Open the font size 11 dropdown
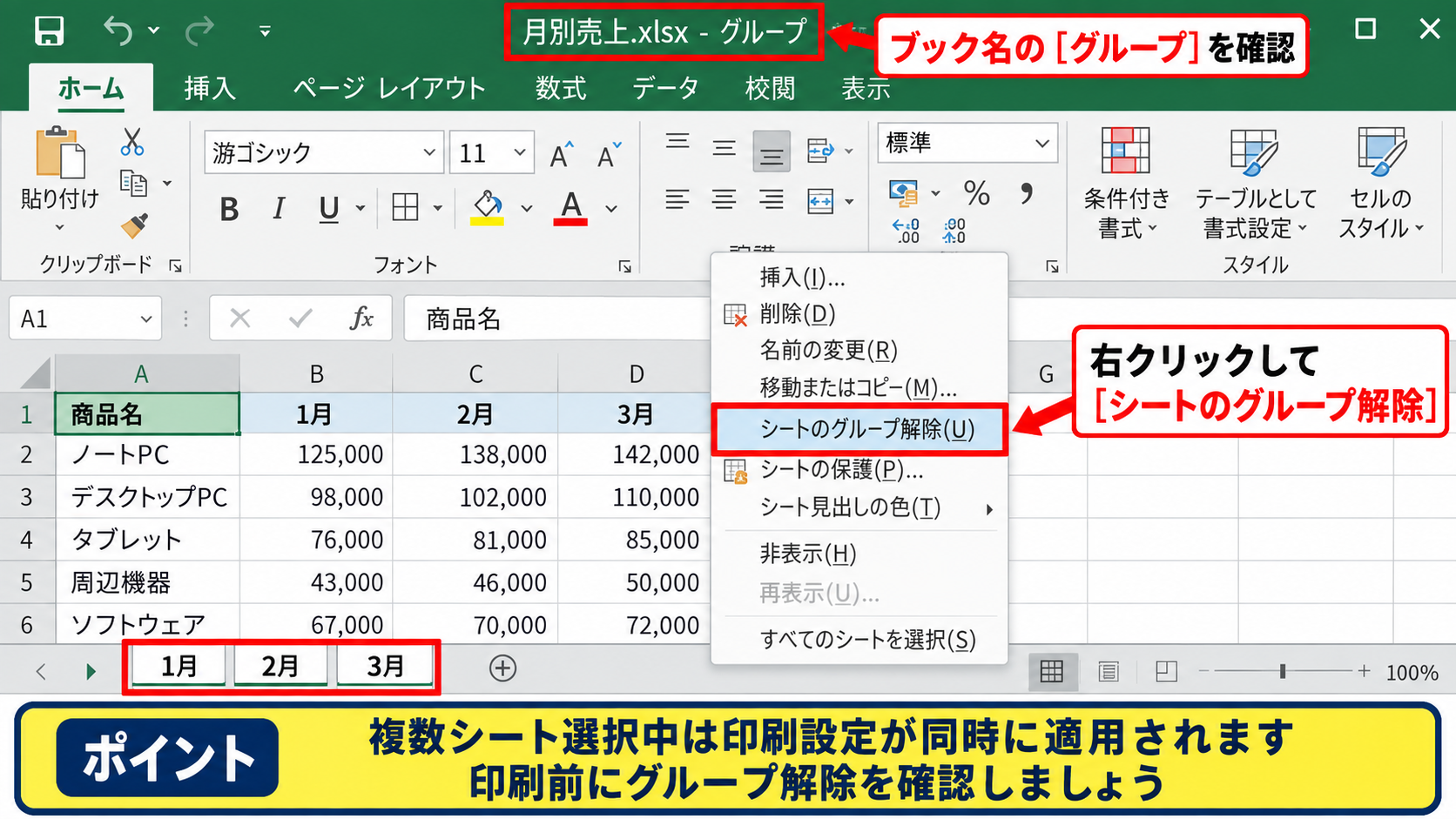Screen dimensions: 1456x819 pyautogui.click(x=520, y=152)
